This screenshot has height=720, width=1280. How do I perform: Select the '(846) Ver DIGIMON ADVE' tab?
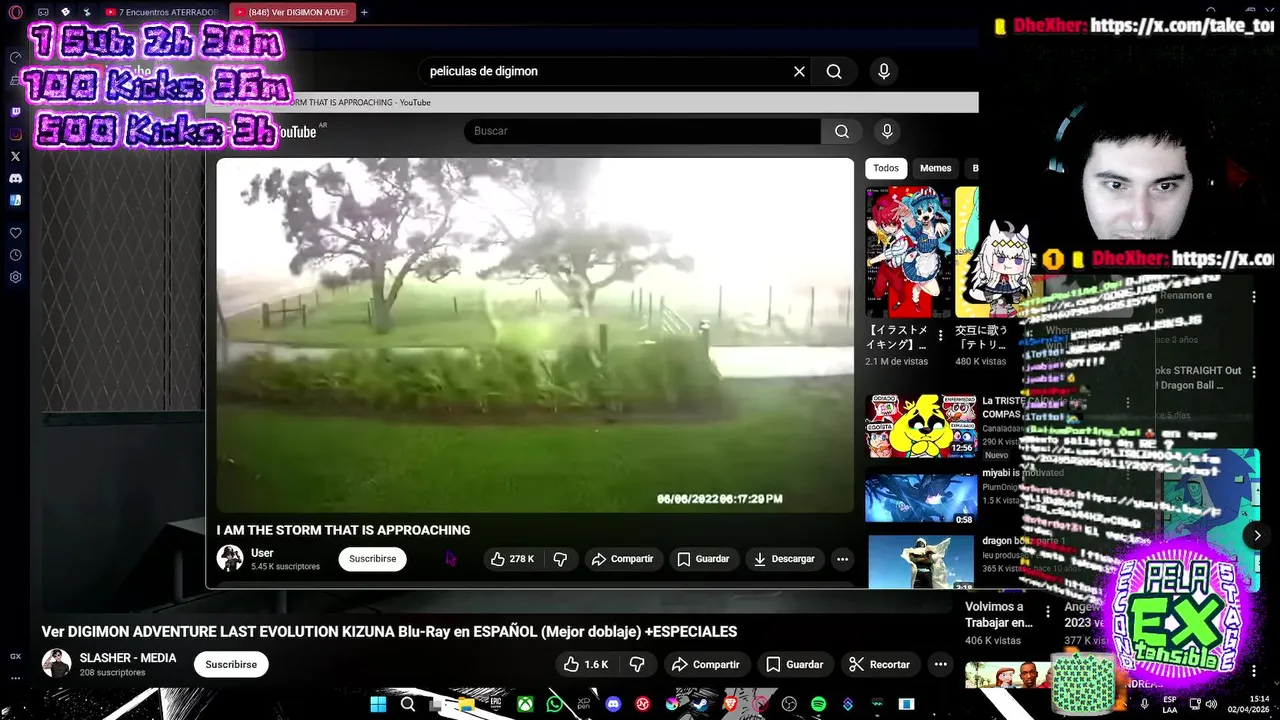(291, 12)
